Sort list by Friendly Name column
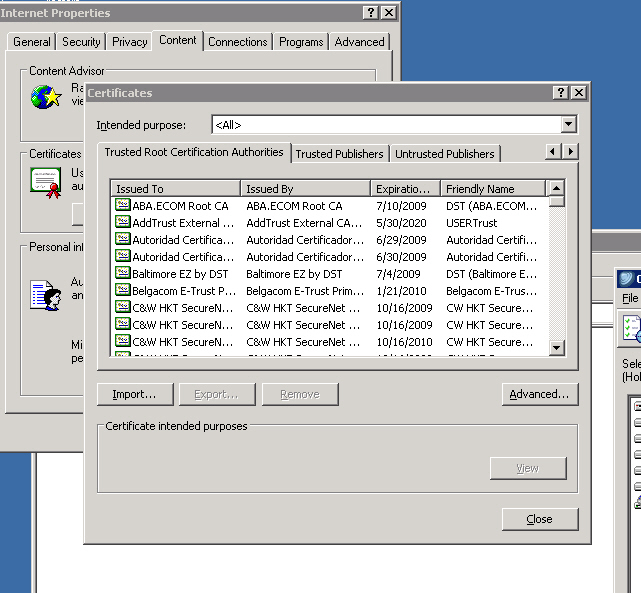 coord(493,188)
